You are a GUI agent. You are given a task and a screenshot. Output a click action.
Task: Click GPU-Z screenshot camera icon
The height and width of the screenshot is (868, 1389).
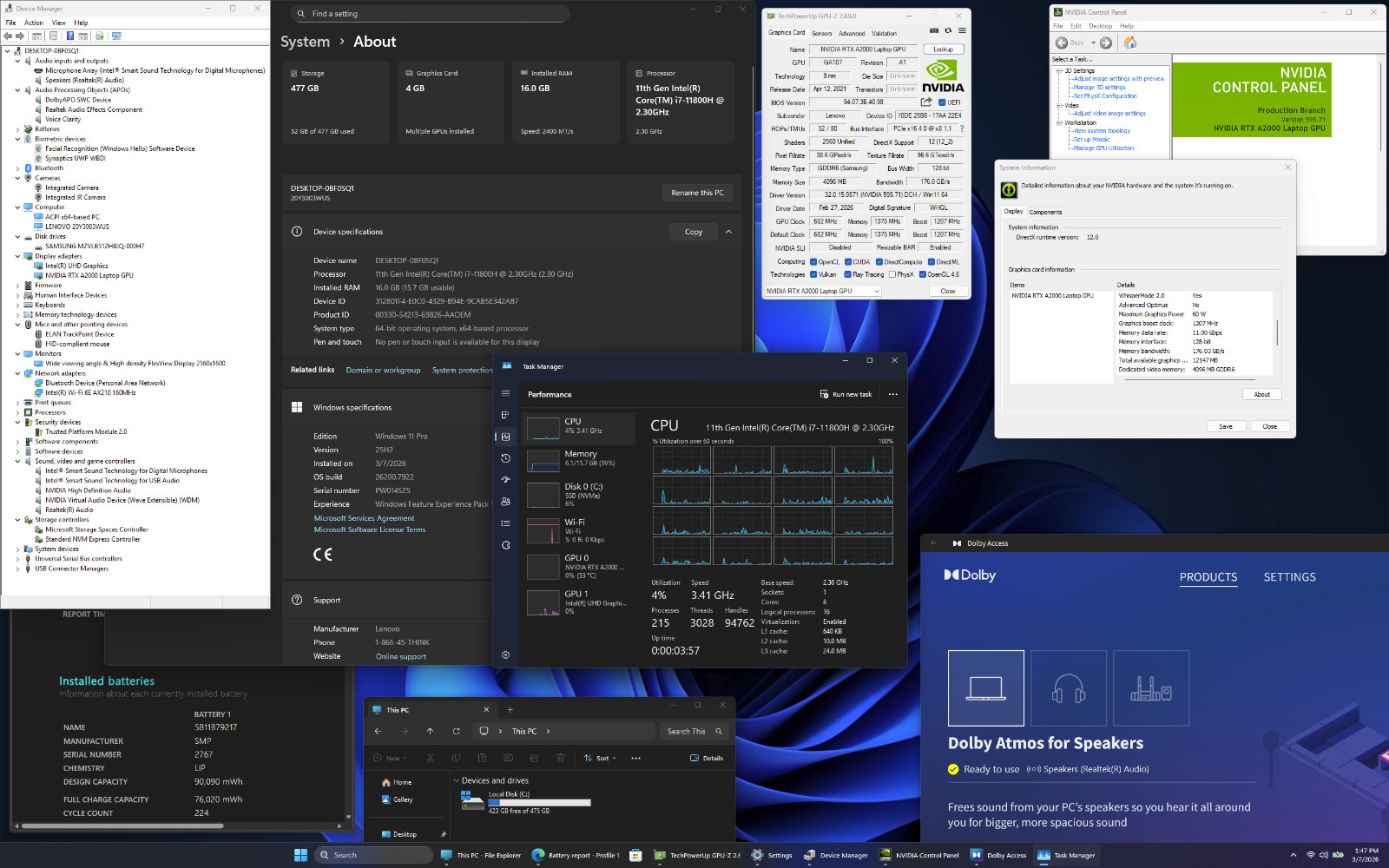[934, 30]
